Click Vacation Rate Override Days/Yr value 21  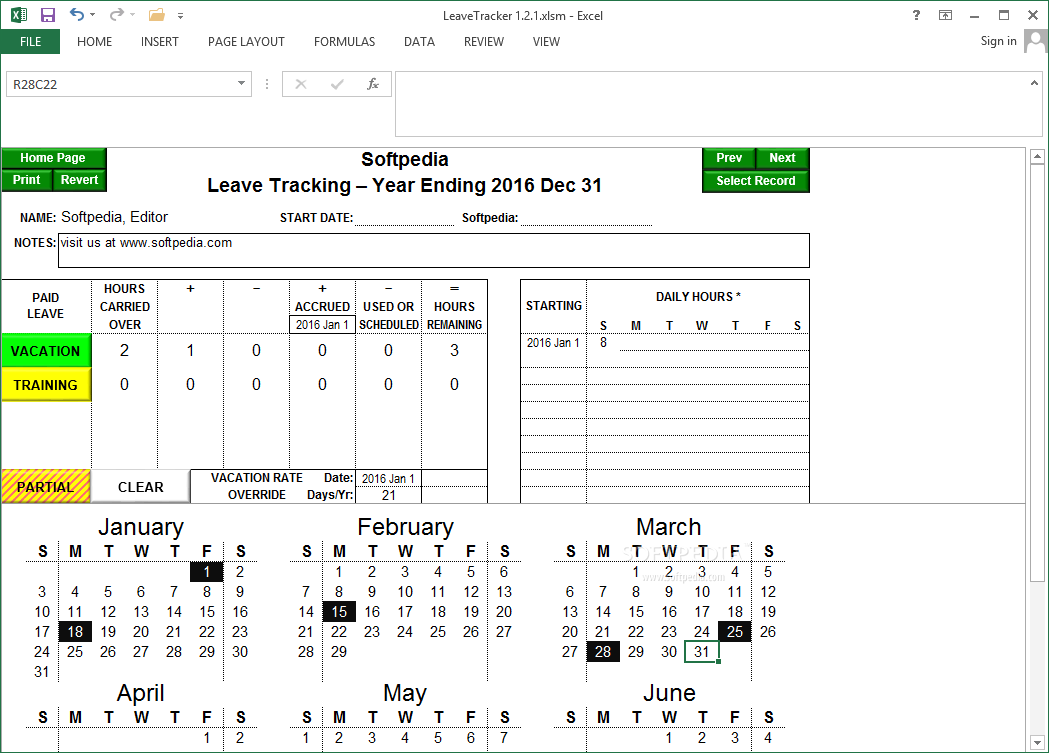[389, 495]
